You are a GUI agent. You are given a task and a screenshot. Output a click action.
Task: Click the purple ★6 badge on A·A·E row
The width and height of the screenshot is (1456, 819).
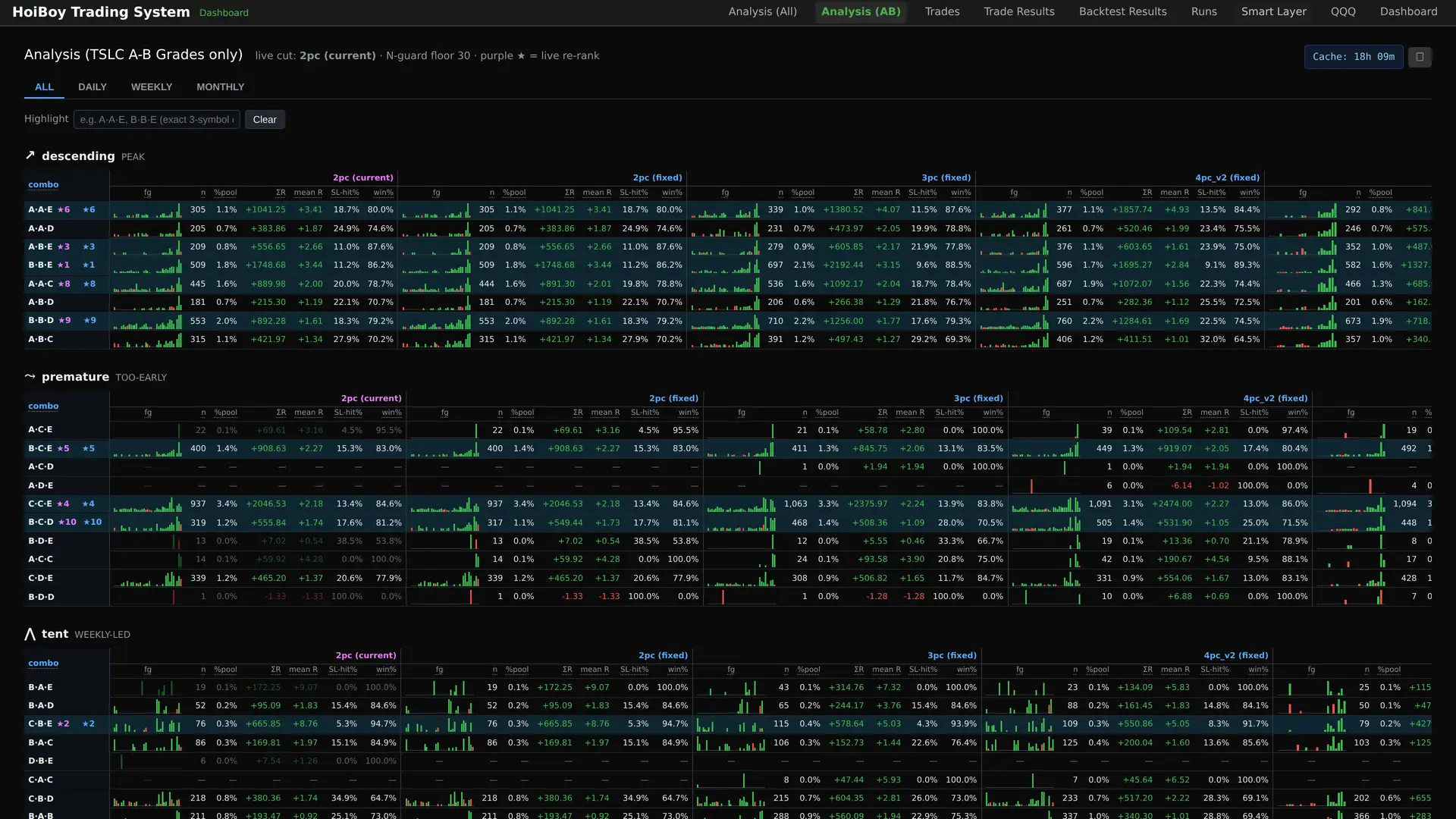point(64,210)
